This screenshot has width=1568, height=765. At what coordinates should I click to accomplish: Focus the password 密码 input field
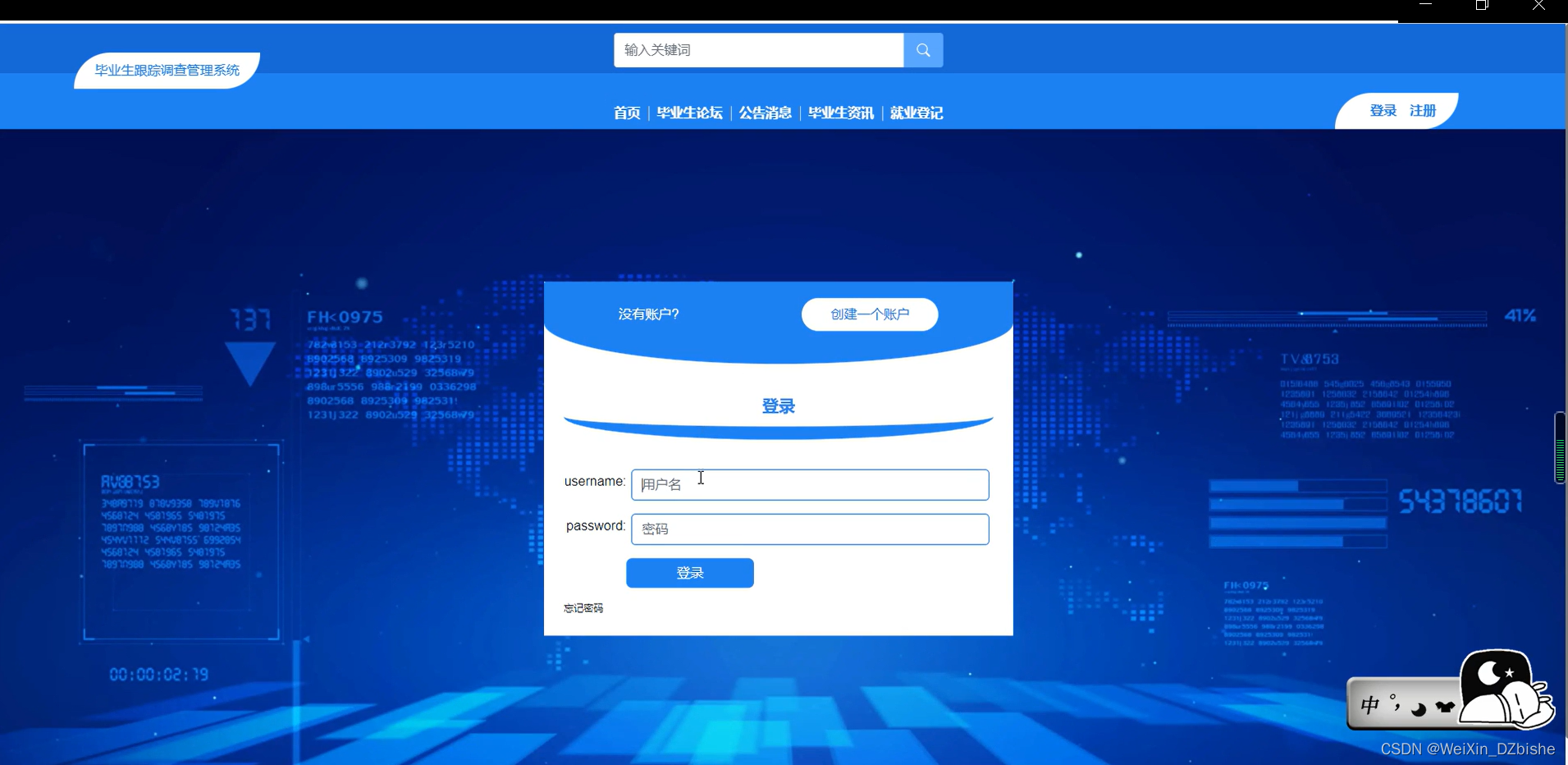[x=810, y=529]
